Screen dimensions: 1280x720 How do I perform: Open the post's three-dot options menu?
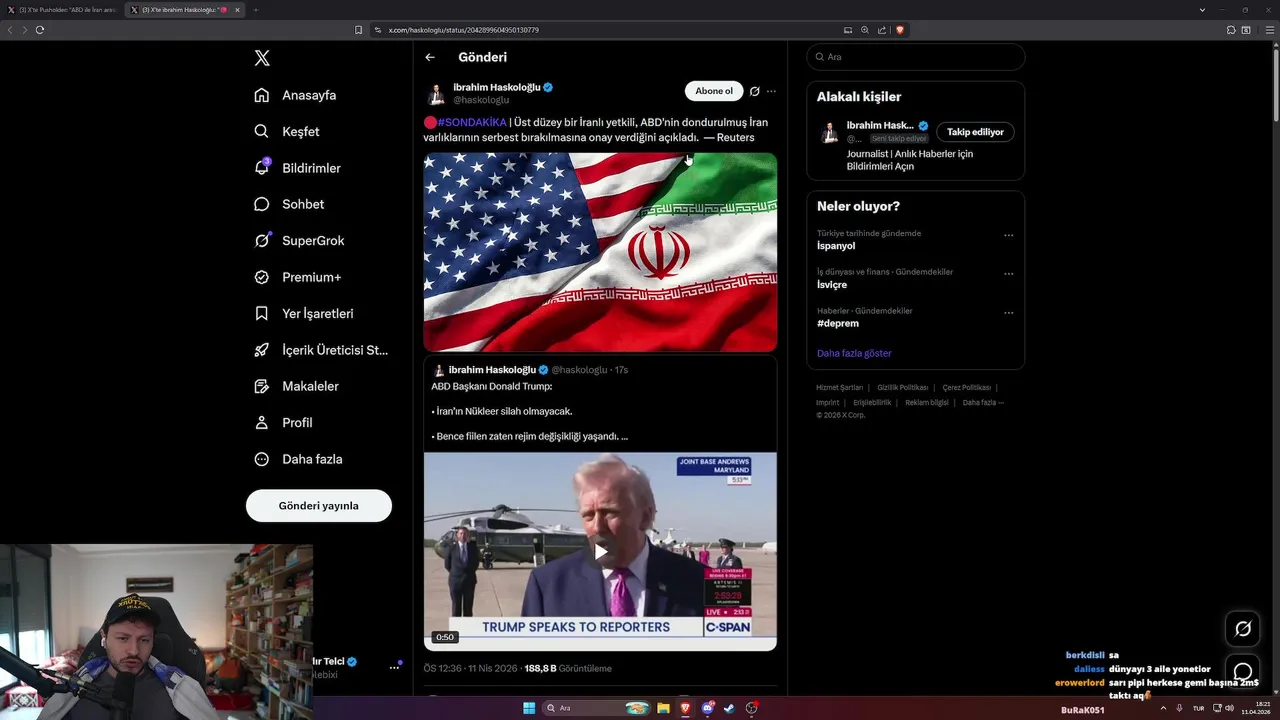[x=771, y=91]
